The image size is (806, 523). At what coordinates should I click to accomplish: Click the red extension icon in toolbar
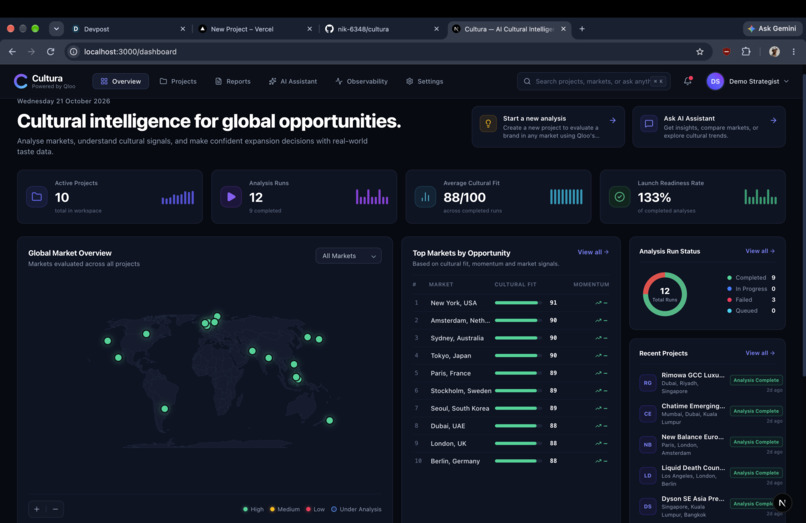pos(726,51)
